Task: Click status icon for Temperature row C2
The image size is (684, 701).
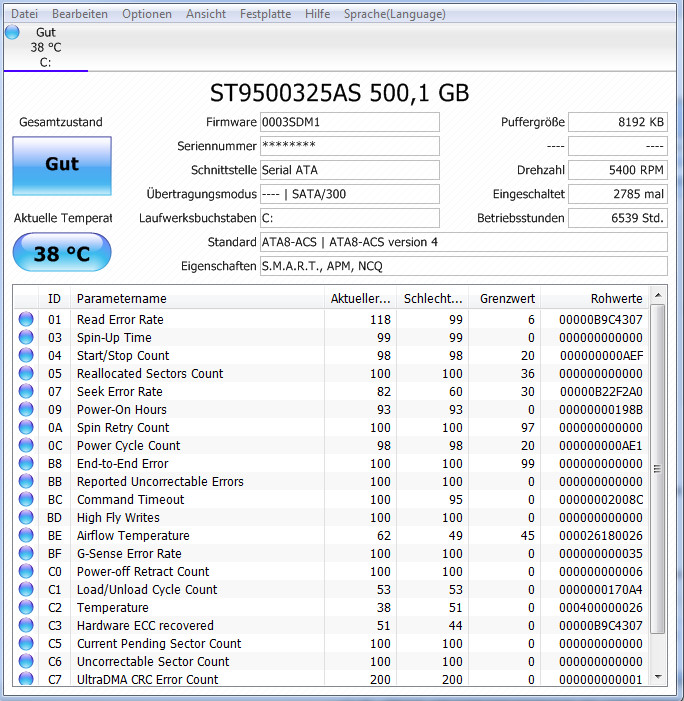Action: tap(26, 607)
